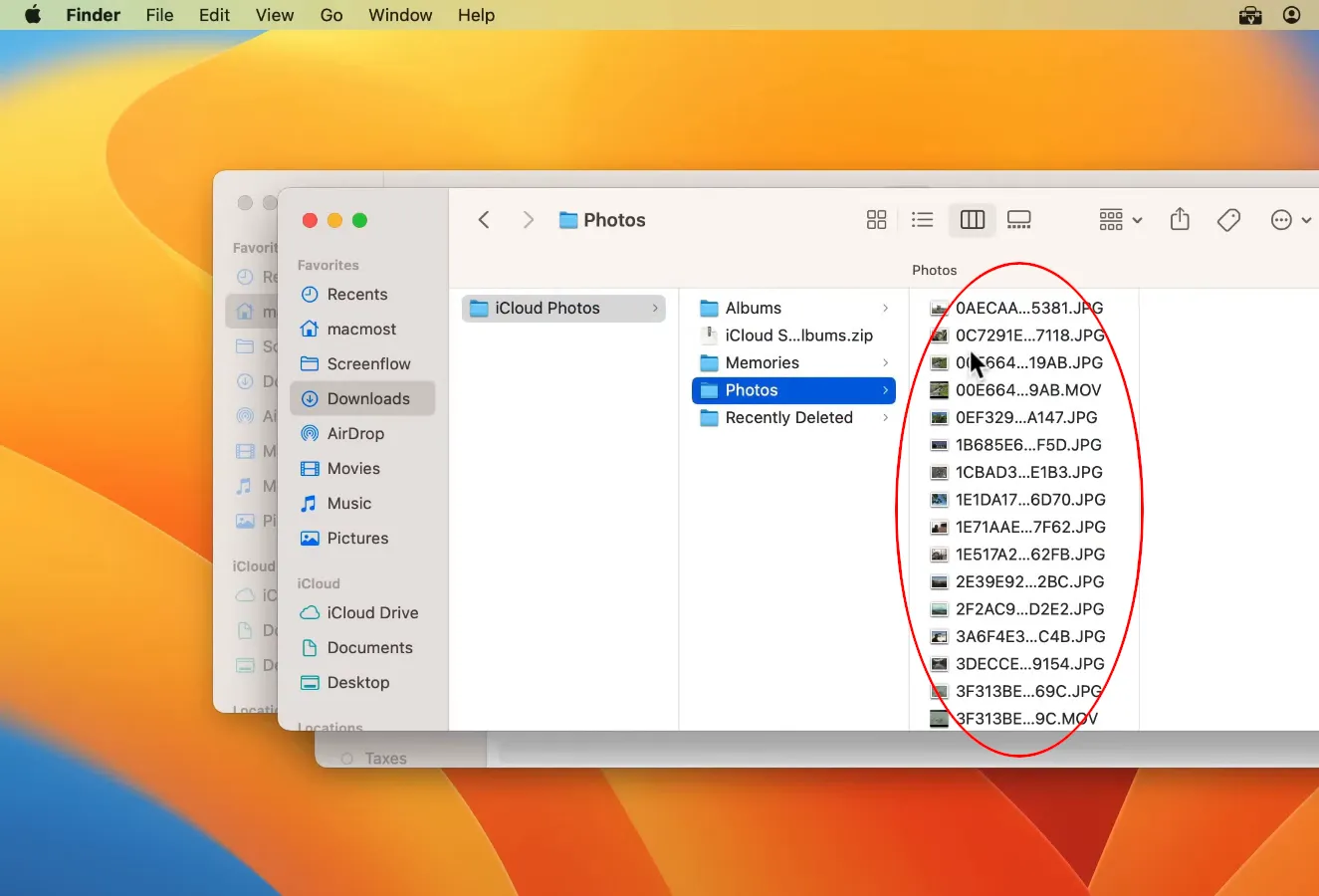Expand the Albums folder chevron
1319x896 pixels.
884,308
